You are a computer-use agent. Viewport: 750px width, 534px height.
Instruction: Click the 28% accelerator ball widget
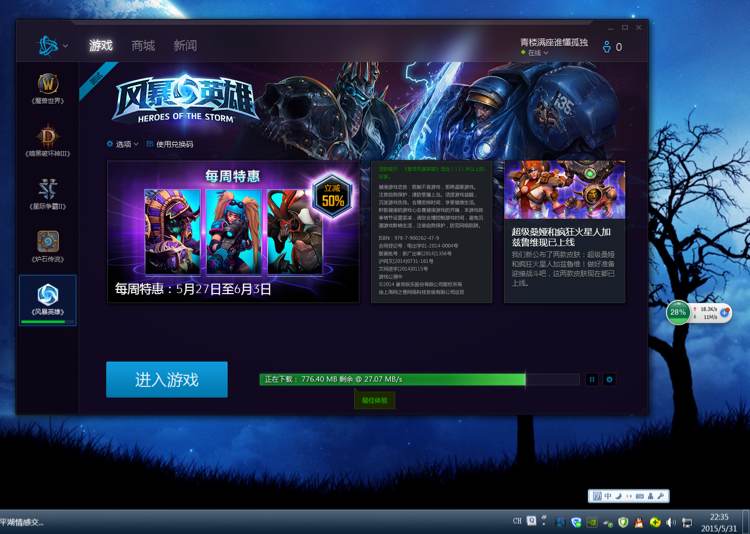point(678,312)
